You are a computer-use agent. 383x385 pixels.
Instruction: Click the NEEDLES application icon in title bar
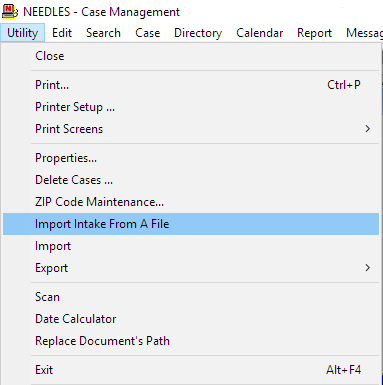pyautogui.click(x=10, y=11)
